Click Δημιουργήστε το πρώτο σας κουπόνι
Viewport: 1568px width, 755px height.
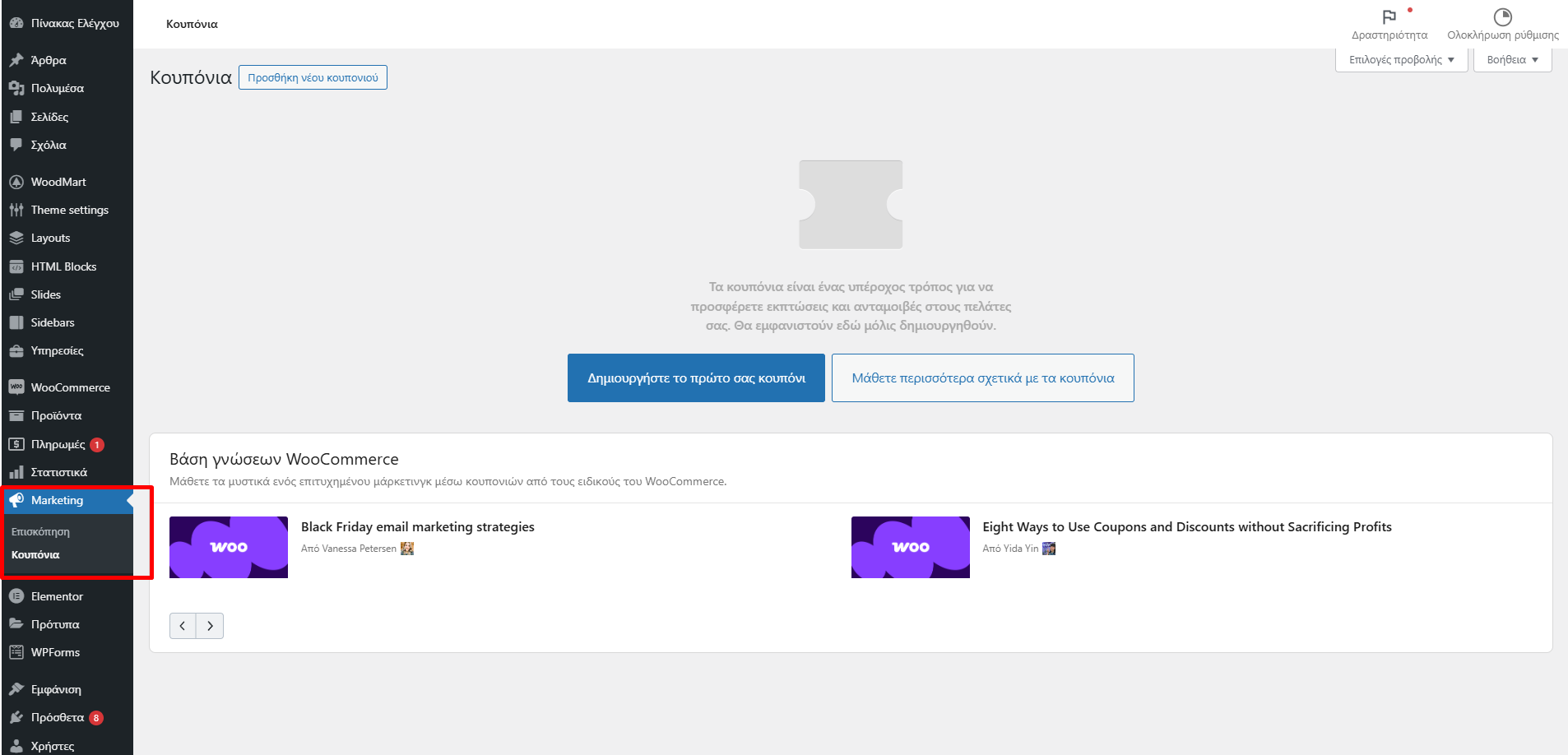[x=696, y=378]
